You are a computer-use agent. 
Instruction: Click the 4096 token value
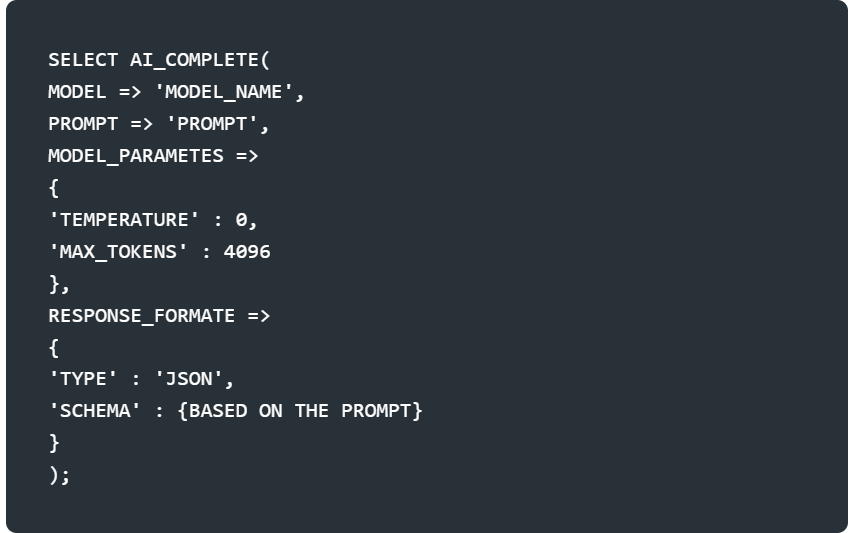[x=247, y=252]
